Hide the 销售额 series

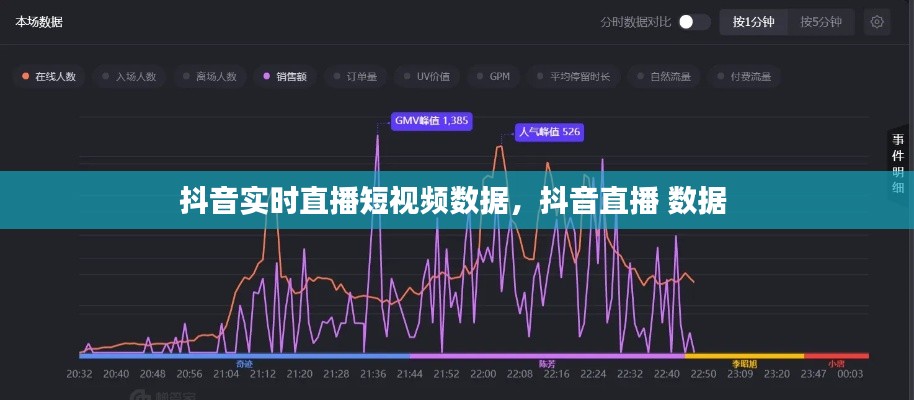click(x=286, y=76)
